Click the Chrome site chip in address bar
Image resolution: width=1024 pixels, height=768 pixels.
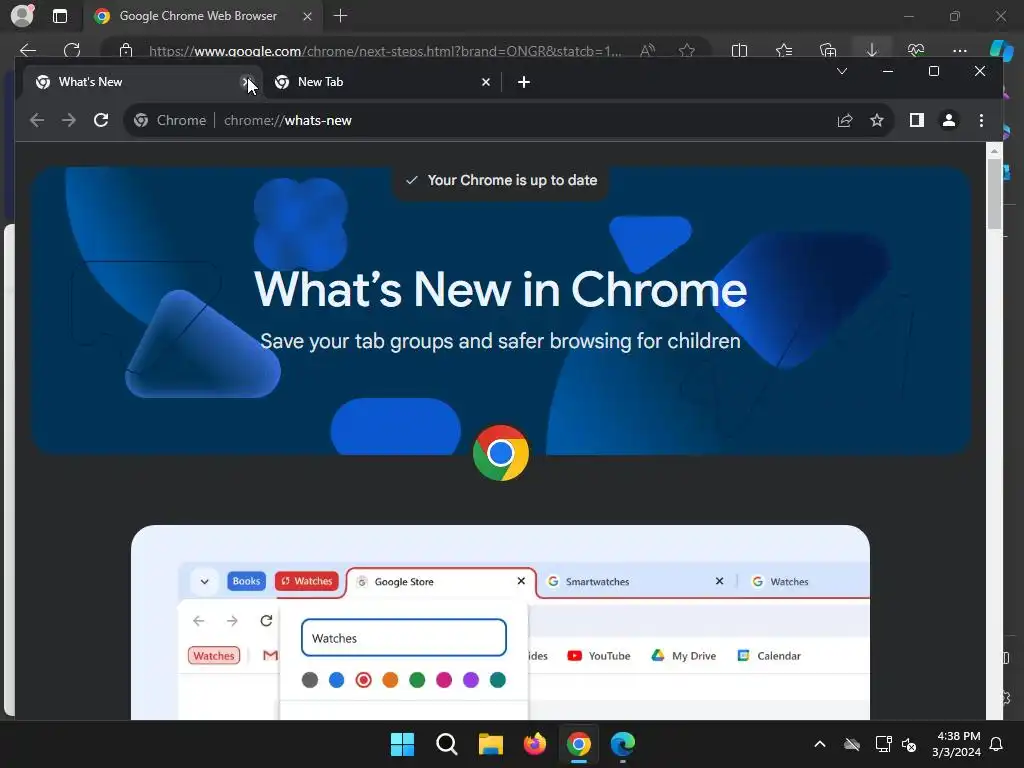pyautogui.click(x=170, y=120)
